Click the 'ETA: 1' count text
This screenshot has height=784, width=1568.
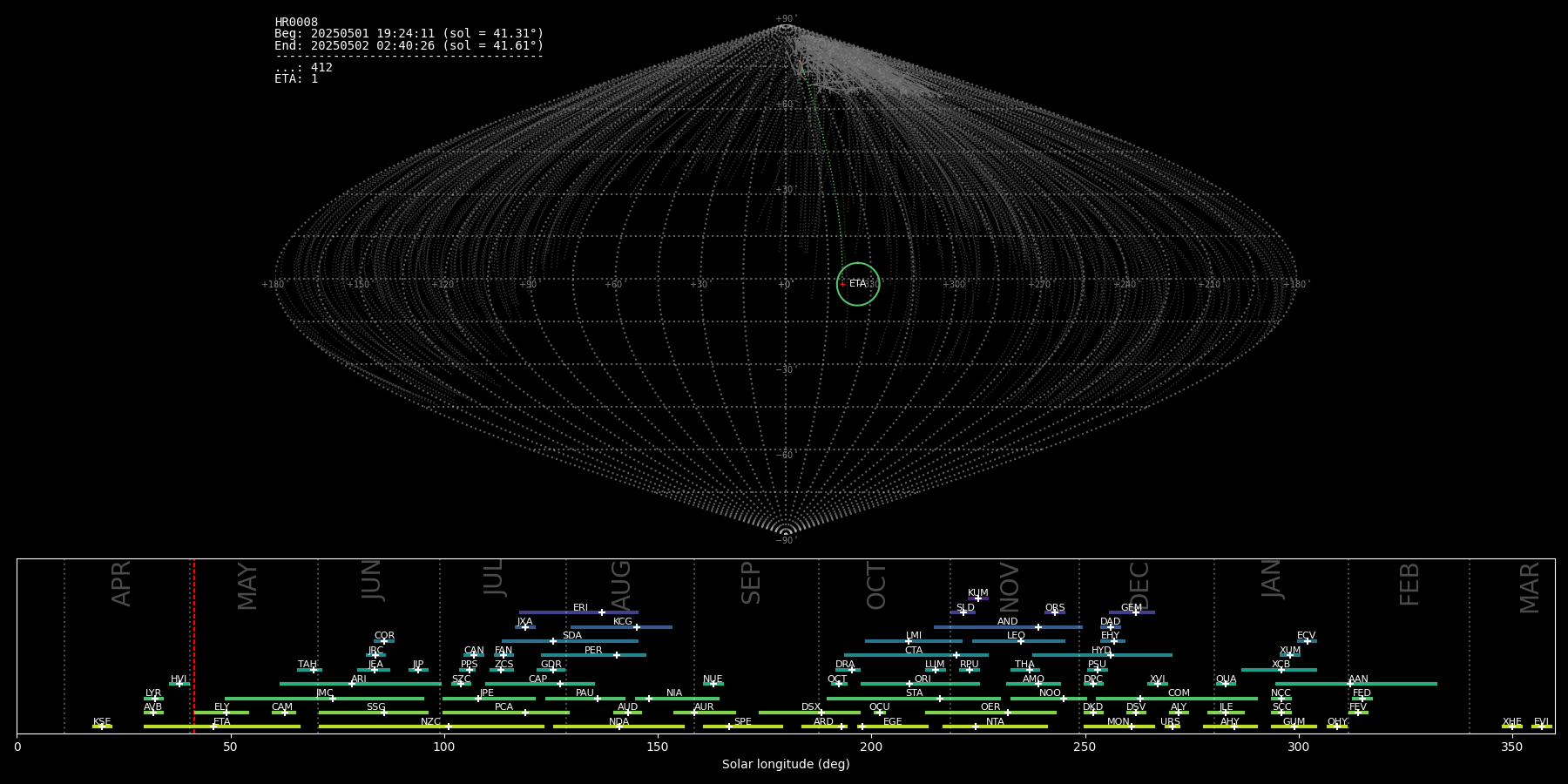[x=296, y=78]
